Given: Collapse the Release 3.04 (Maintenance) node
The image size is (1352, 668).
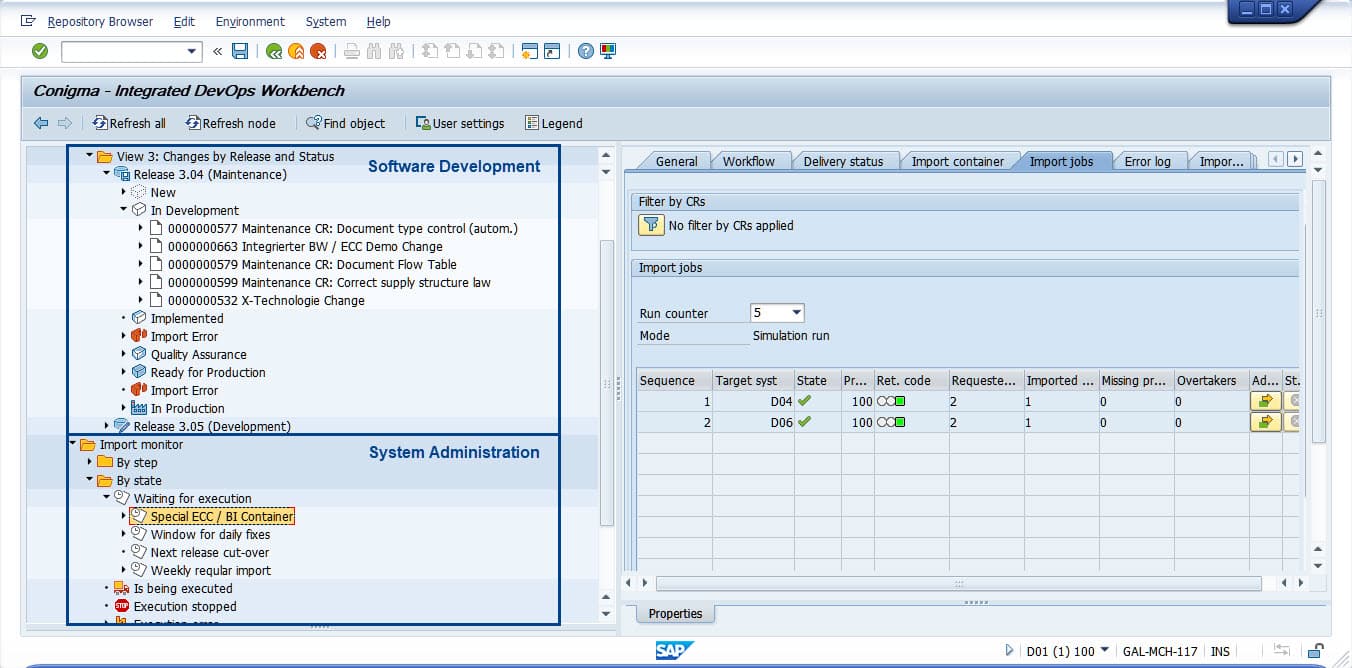Looking at the screenshot, I should coord(106,174).
